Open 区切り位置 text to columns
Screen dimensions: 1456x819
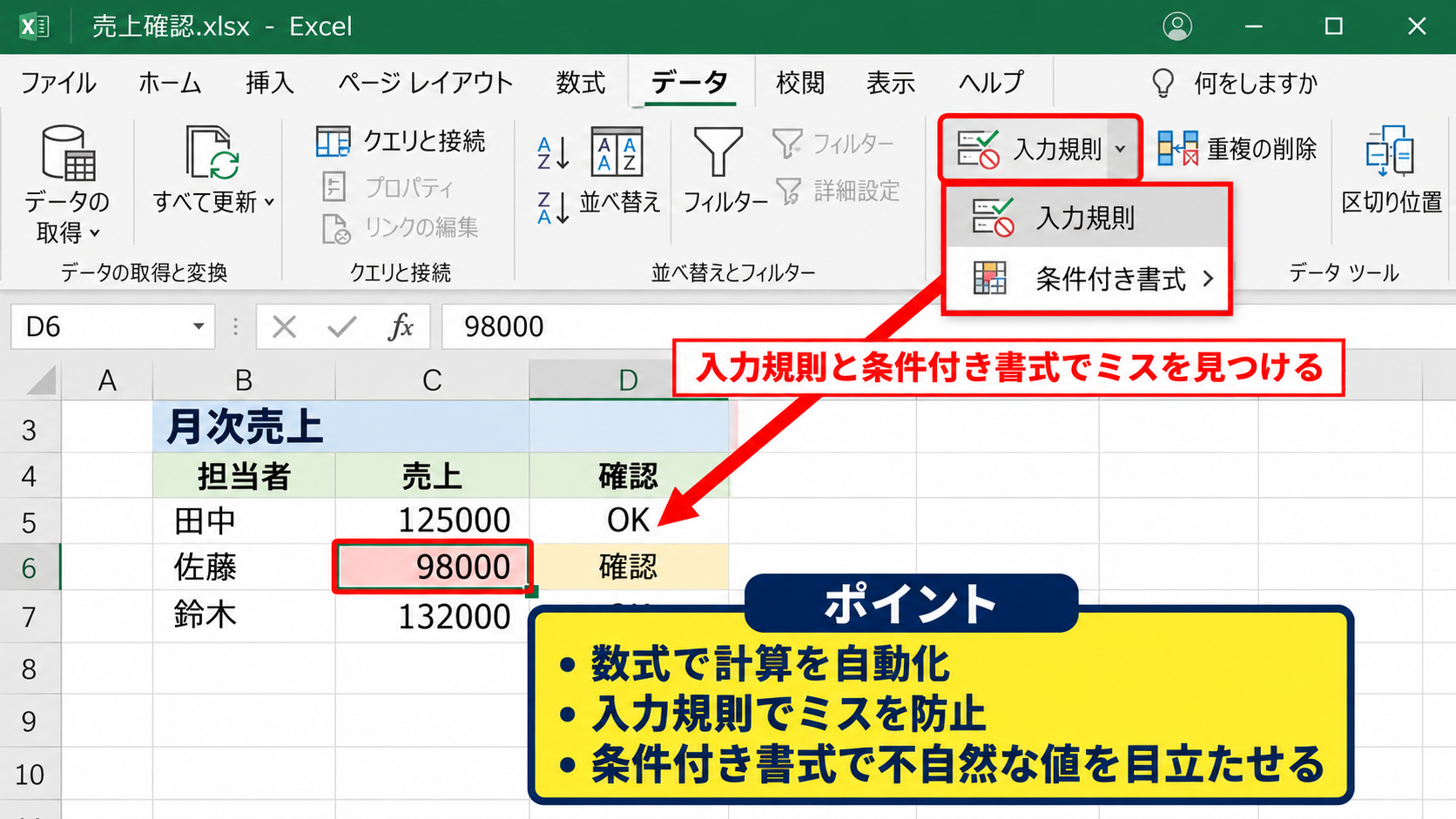[x=1391, y=171]
